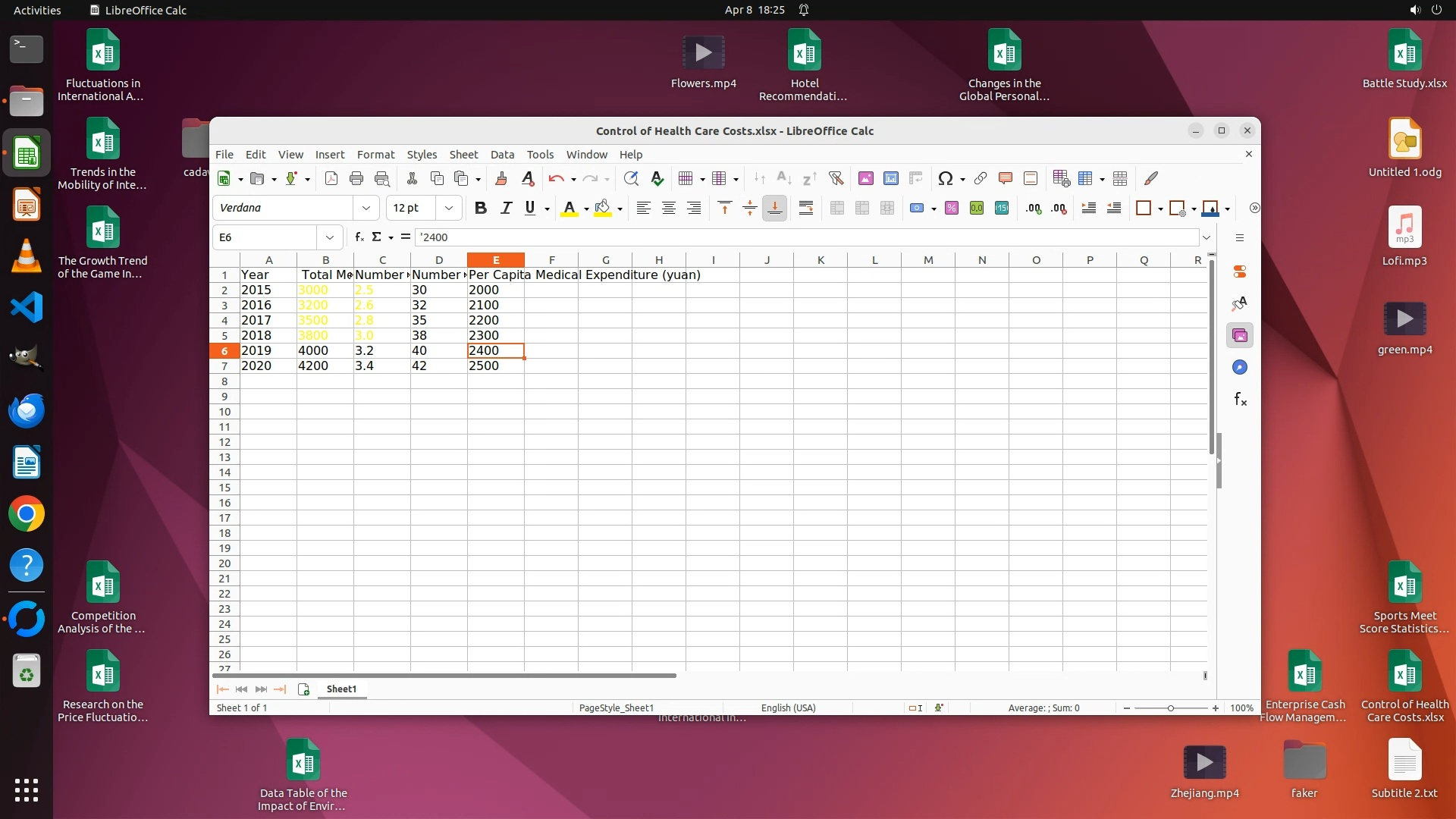1456x819 pixels.
Task: Open the Data menu
Action: point(501,154)
